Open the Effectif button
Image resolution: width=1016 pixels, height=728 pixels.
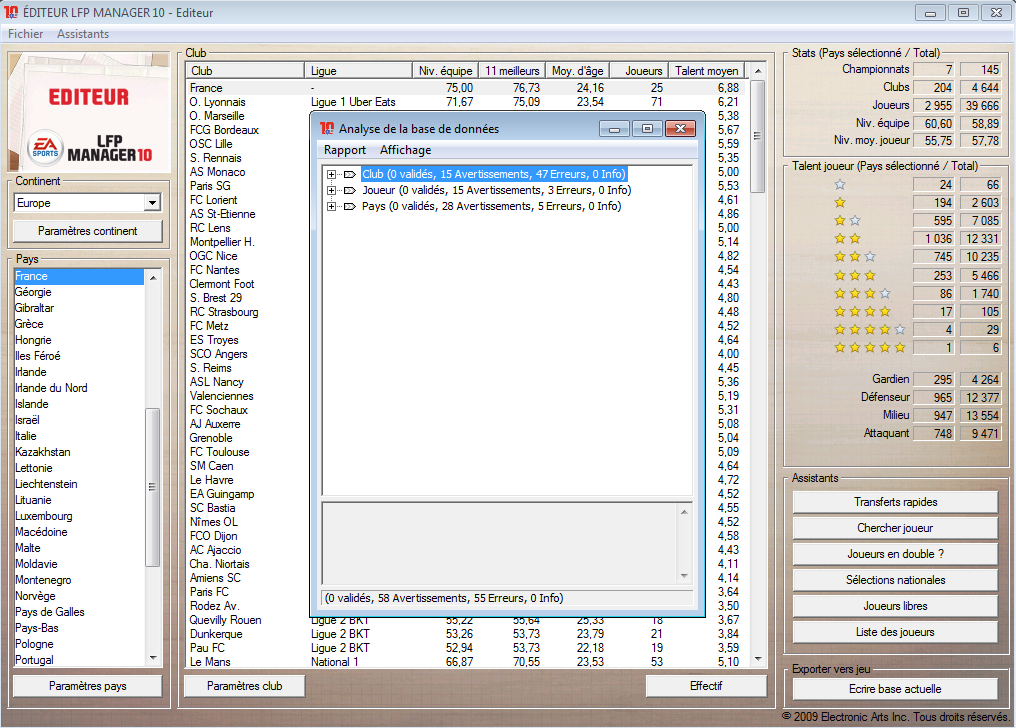pyautogui.click(x=706, y=686)
